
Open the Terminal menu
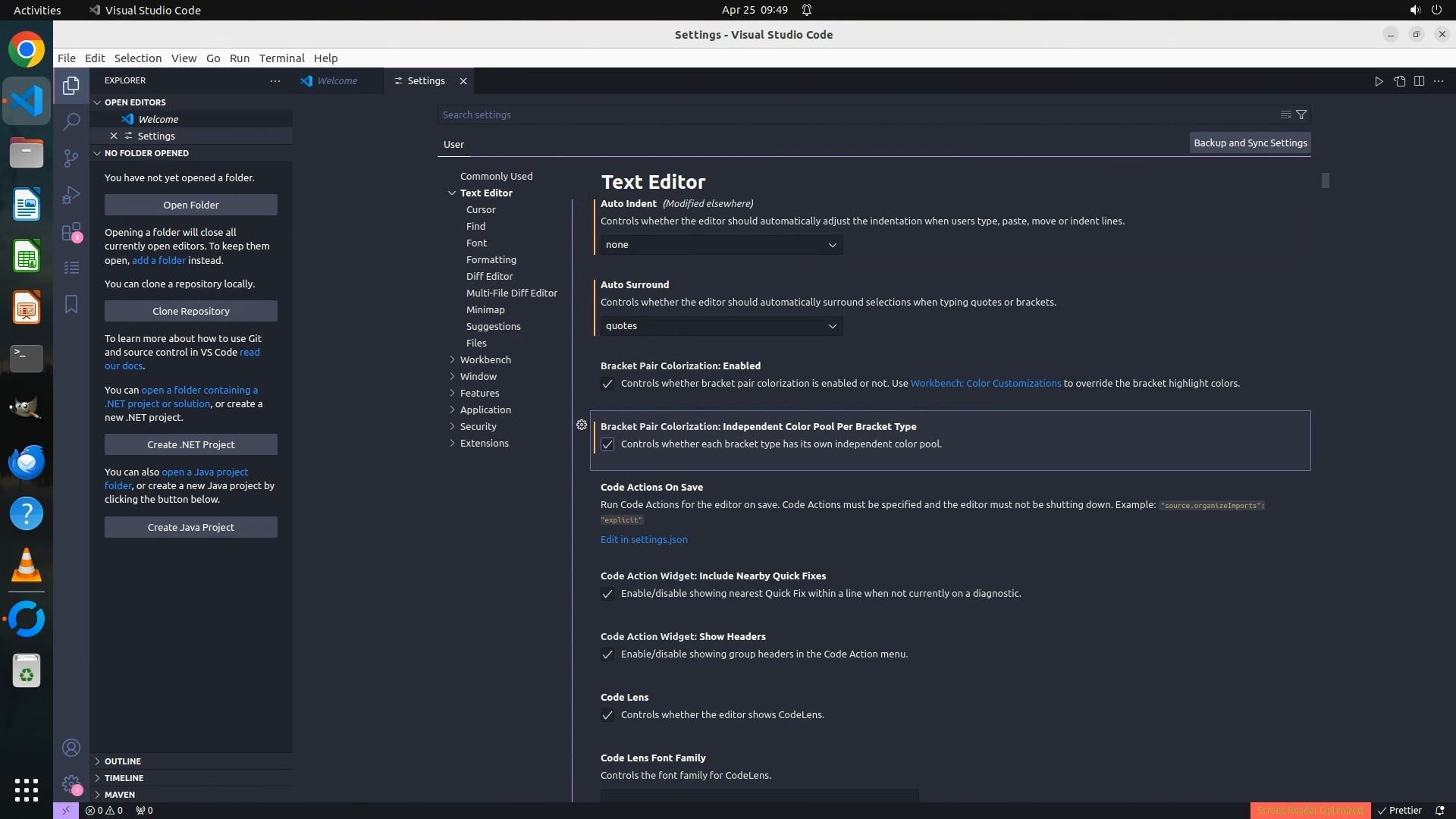point(281,58)
